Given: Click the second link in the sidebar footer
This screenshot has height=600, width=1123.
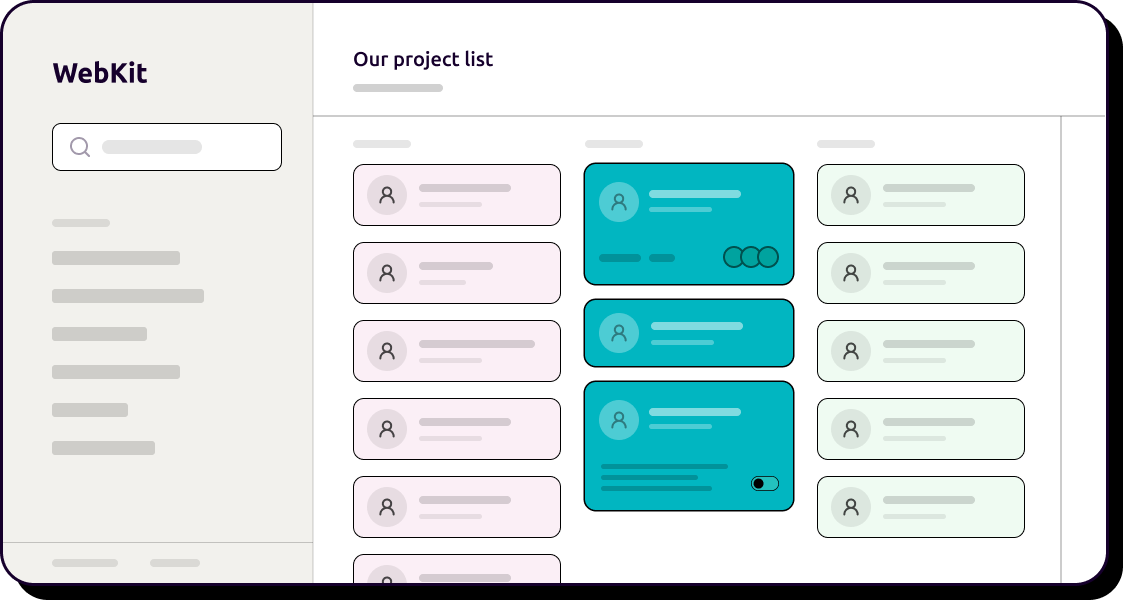Looking at the screenshot, I should [x=175, y=563].
